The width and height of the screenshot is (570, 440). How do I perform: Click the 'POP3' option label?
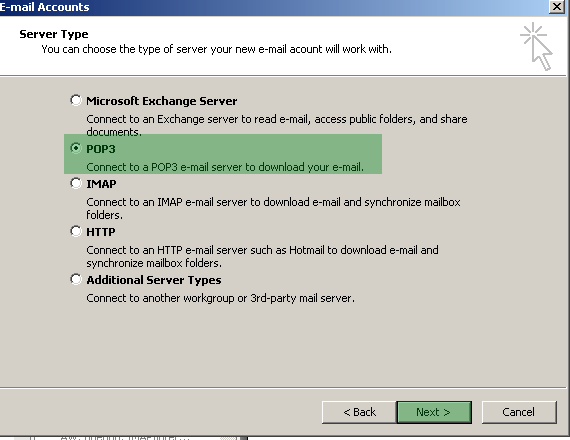tap(101, 149)
